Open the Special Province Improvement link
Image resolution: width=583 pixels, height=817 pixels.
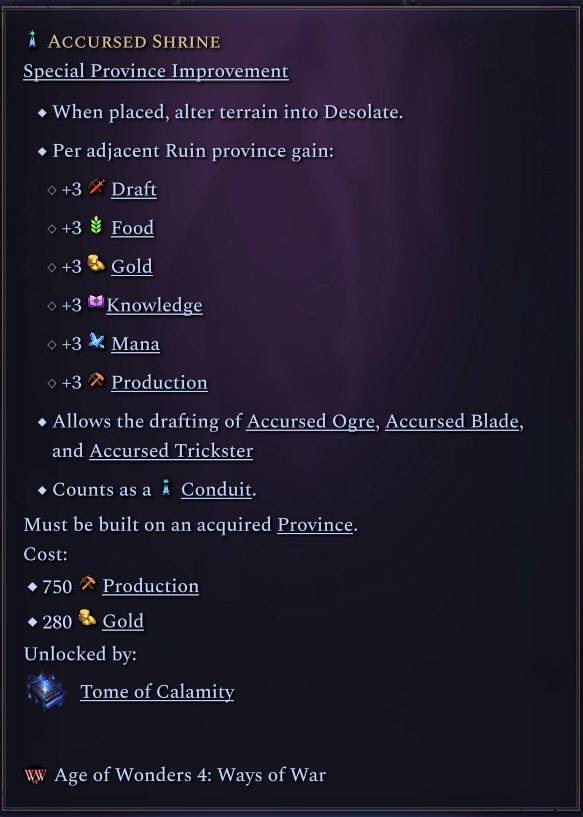[156, 71]
